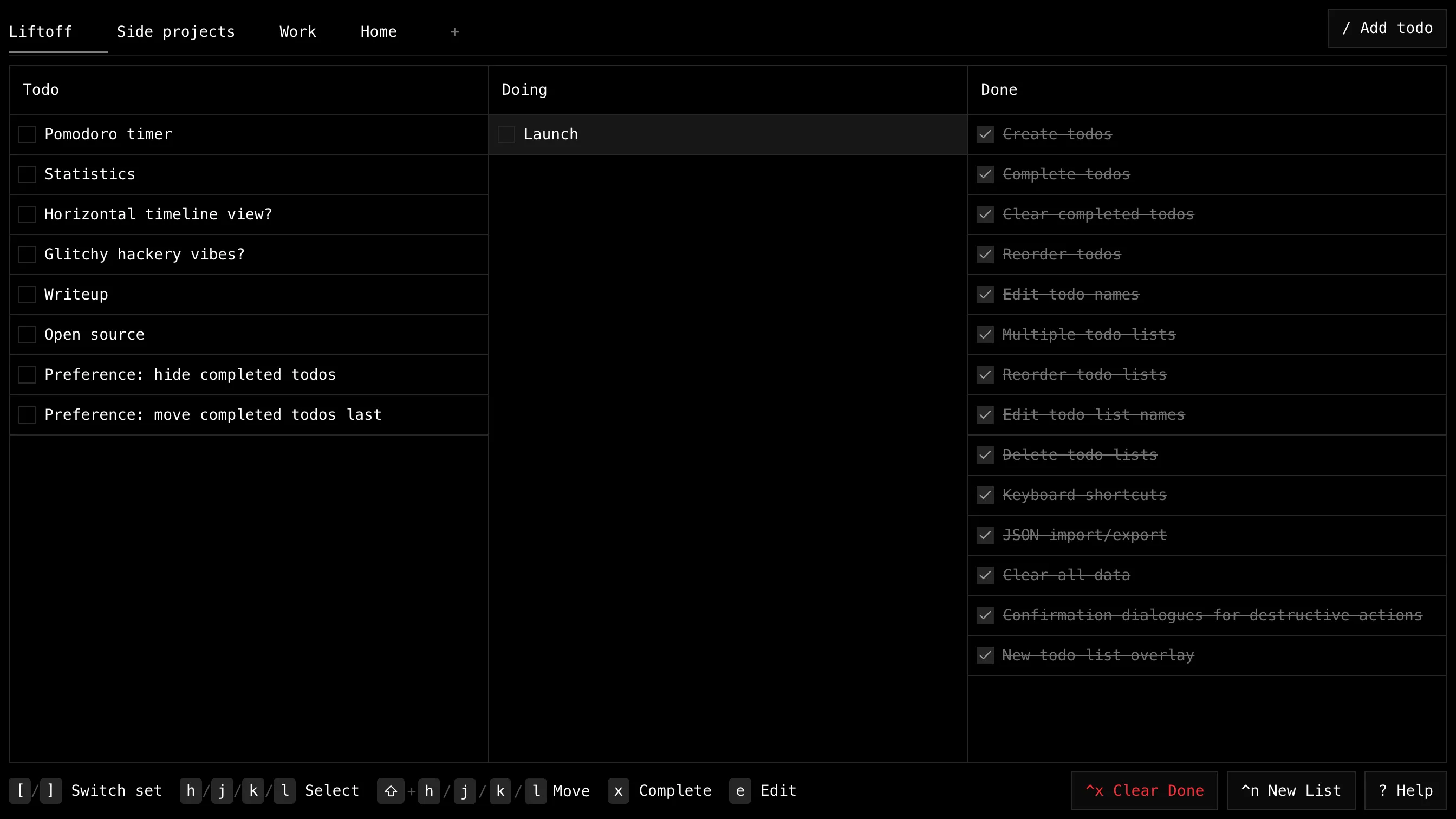Screen dimensions: 1456x819
Task: Click the x key hint for Complete
Action: pos(619,791)
